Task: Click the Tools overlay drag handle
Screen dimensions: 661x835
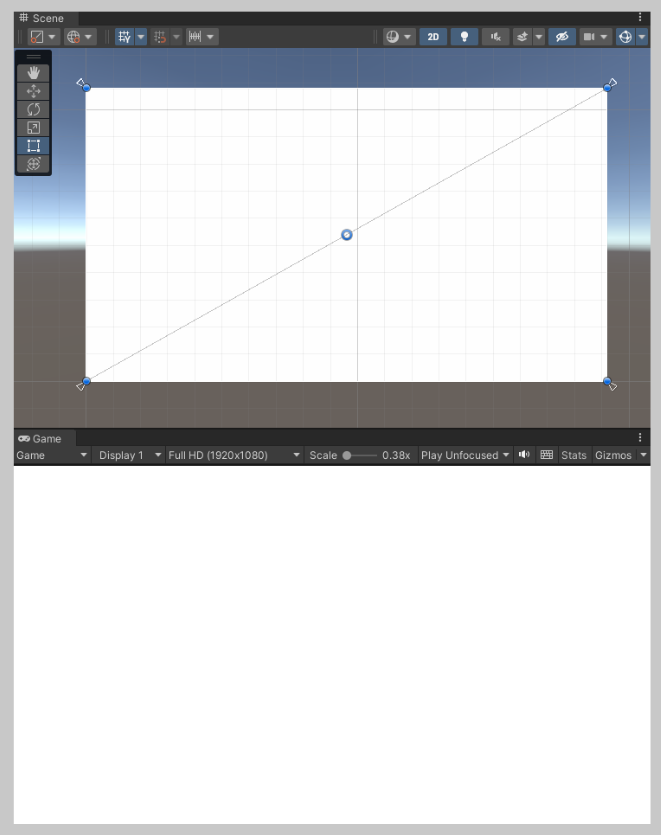Action: 34,56
